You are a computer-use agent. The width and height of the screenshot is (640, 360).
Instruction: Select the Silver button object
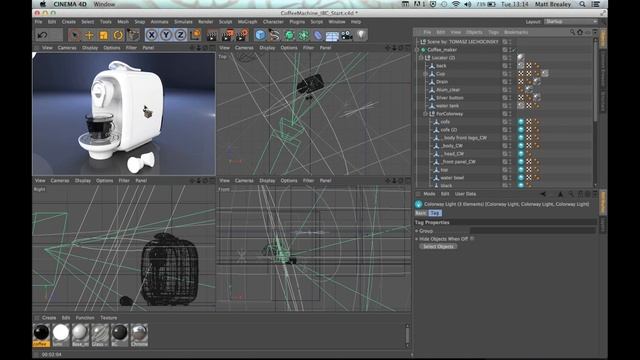[450, 98]
